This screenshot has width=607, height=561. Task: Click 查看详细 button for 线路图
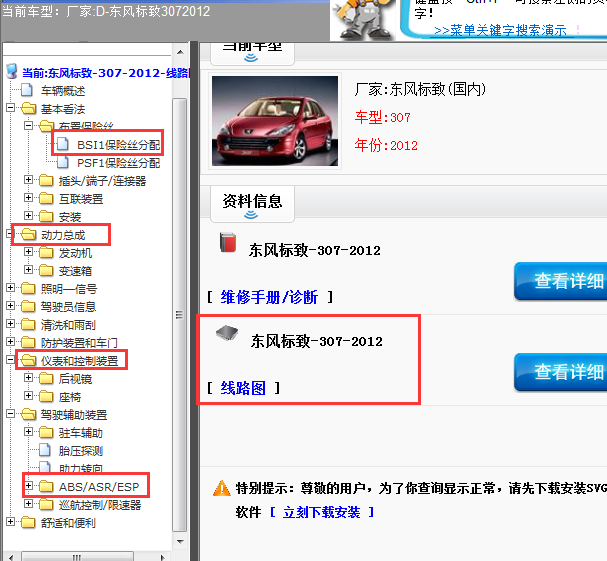click(x=561, y=372)
